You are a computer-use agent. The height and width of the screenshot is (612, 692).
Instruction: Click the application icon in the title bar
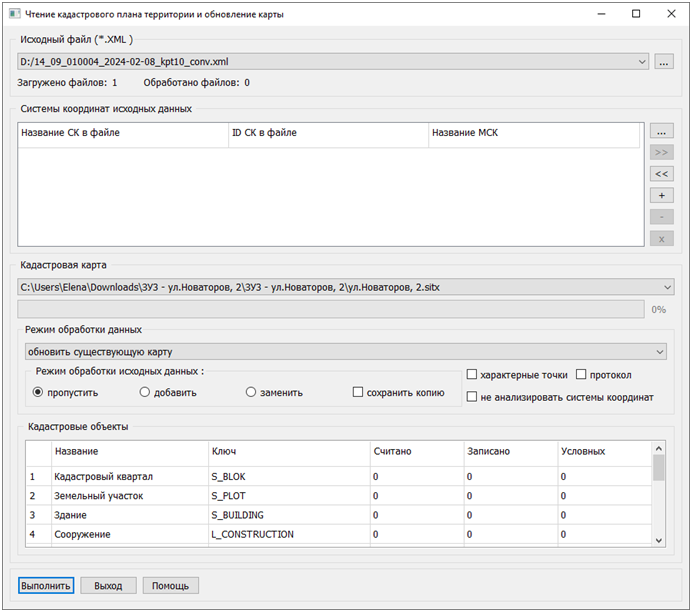pyautogui.click(x=14, y=15)
